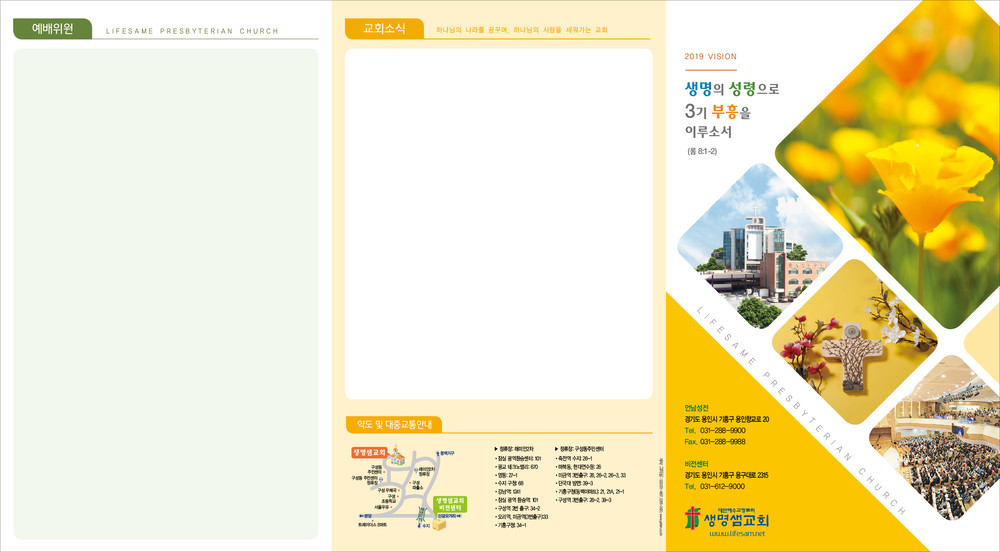This screenshot has width=1000, height=552.
Task: Click the 정류장: 래미안2차 arrow bullet
Action: pyautogui.click(x=497, y=449)
